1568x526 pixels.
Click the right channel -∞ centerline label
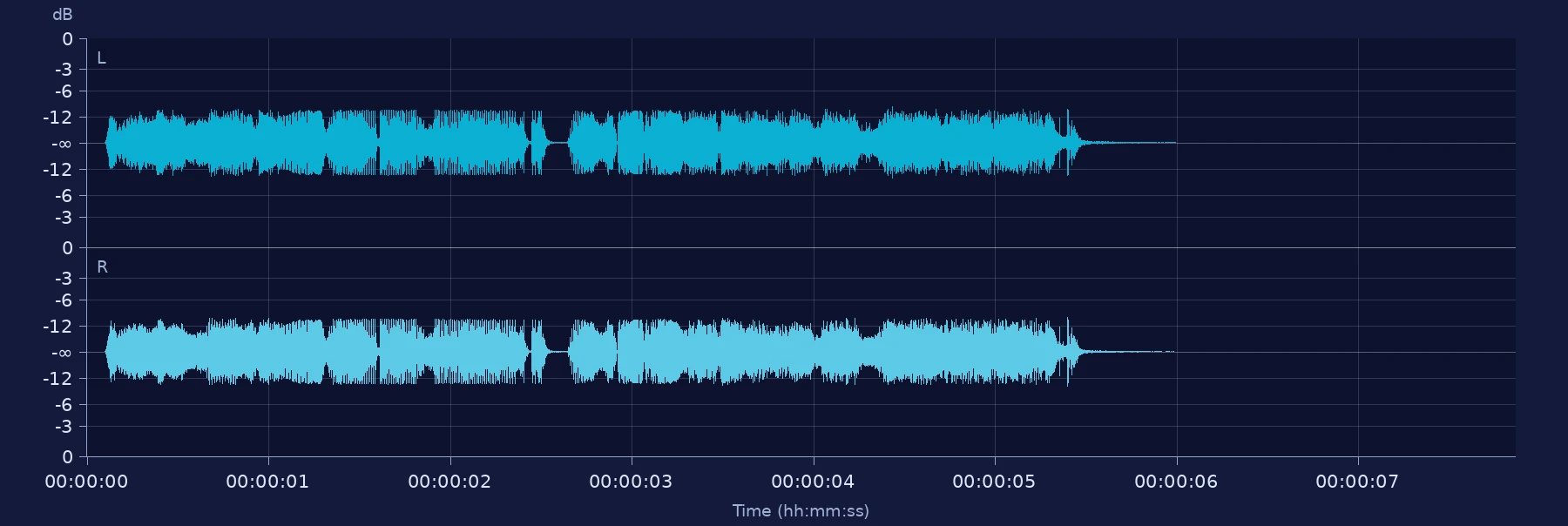point(62,353)
